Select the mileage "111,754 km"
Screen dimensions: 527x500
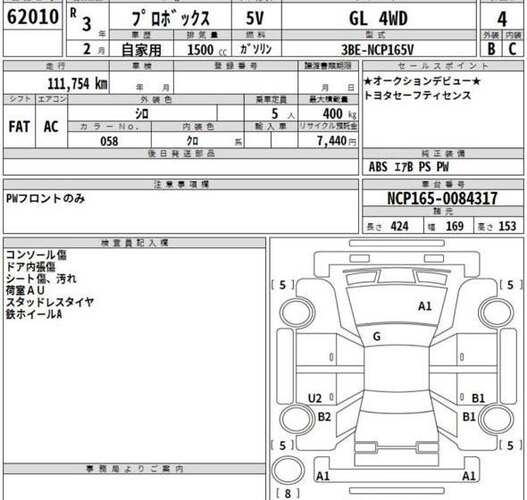[x=78, y=83]
